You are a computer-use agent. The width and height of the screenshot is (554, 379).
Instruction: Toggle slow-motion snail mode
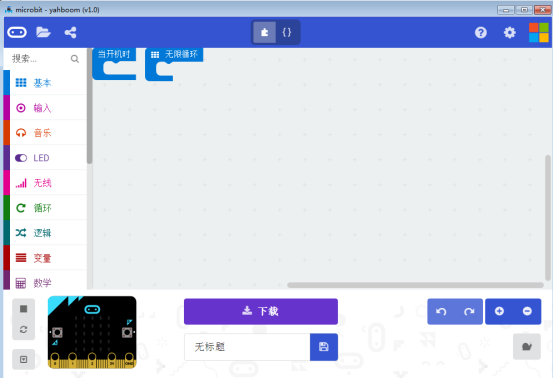tap(526, 347)
